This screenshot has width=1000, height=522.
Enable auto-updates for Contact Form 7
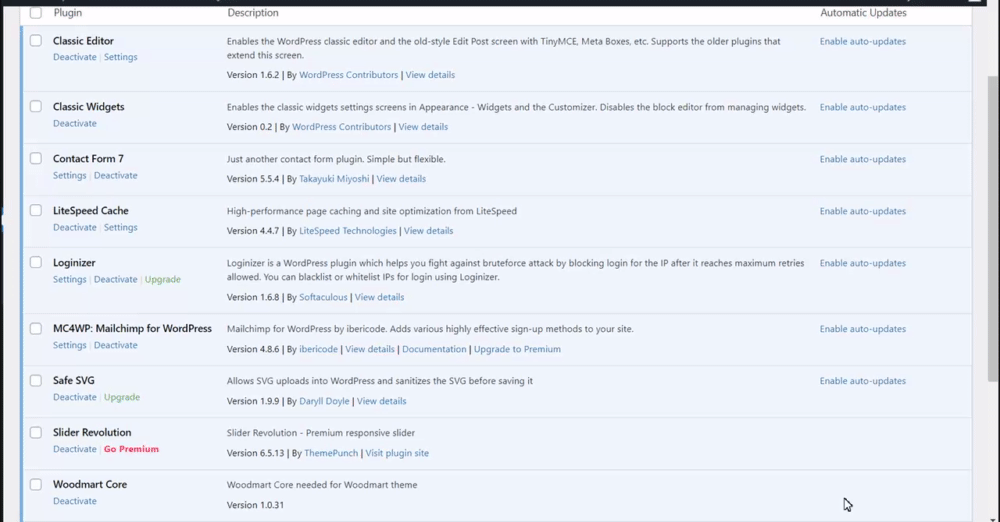pos(862,159)
